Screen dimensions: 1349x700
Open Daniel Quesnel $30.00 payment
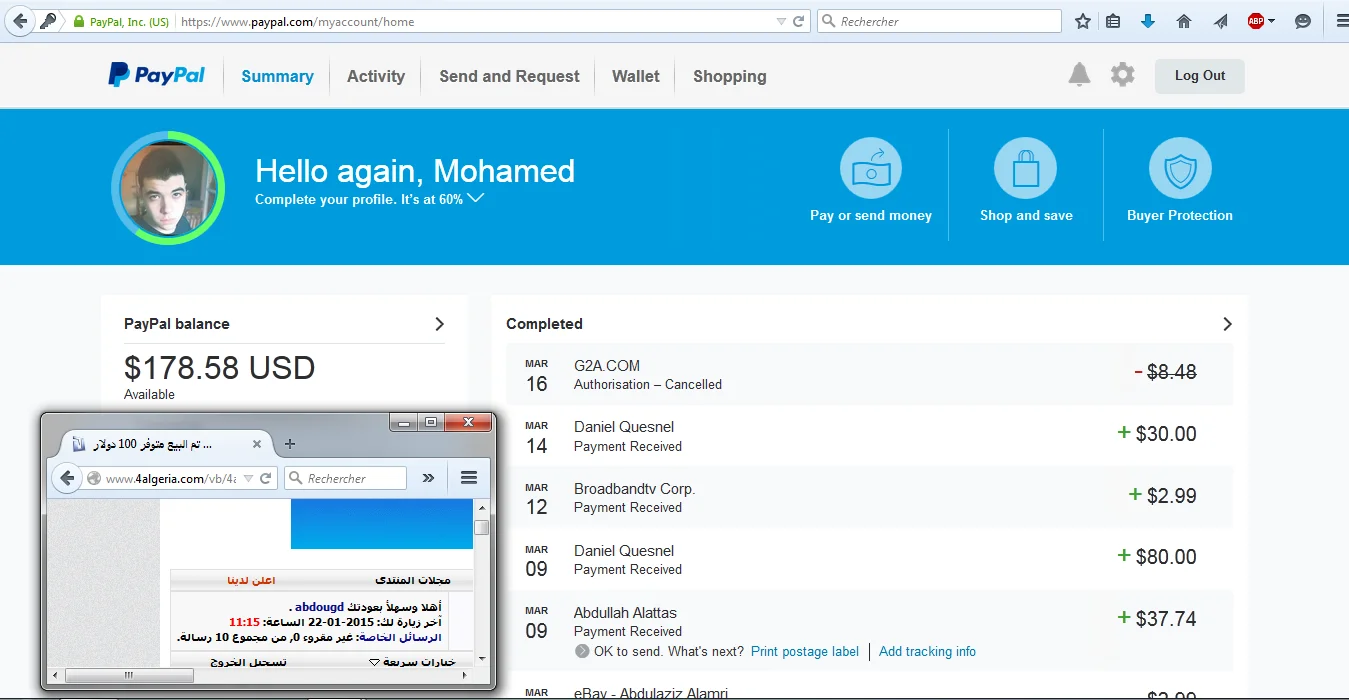[x=869, y=436]
